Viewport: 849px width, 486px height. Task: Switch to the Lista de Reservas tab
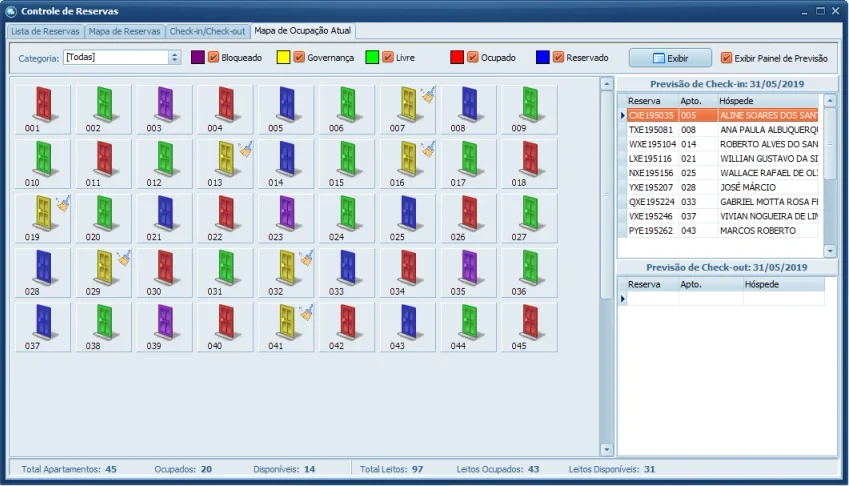click(x=45, y=31)
